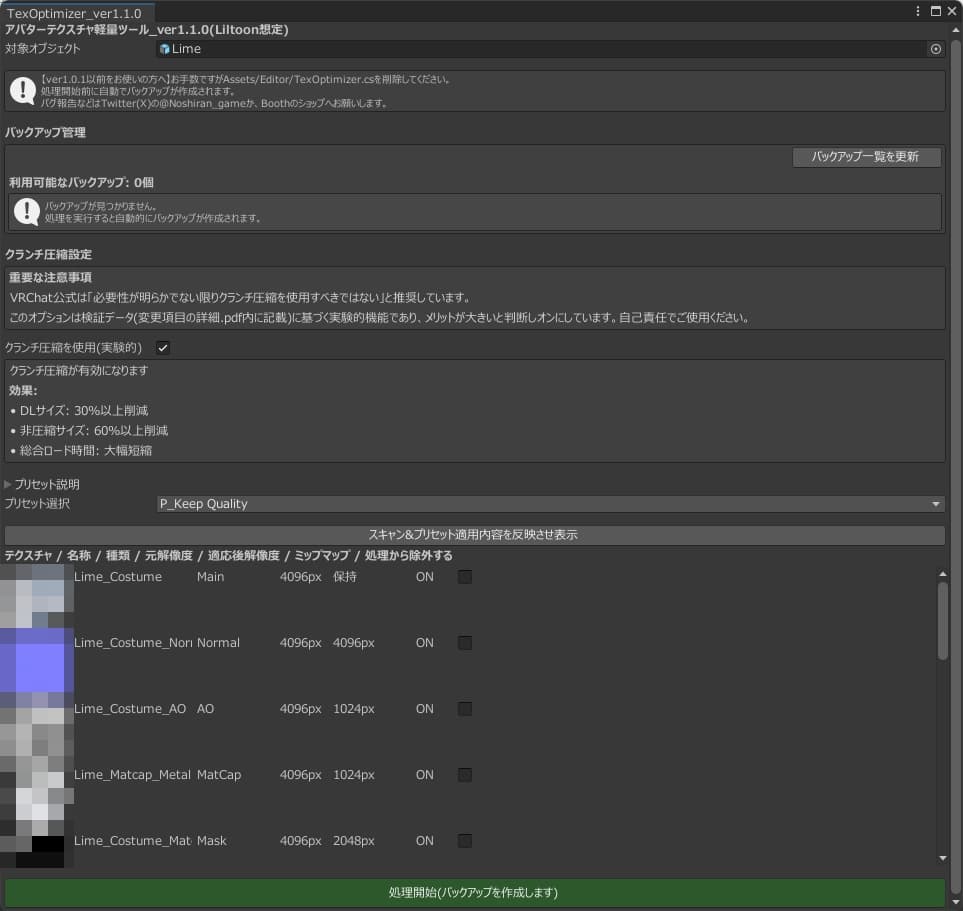Select the Lime_Costume texture thumbnail
The image size is (963, 911).
click(x=37, y=595)
